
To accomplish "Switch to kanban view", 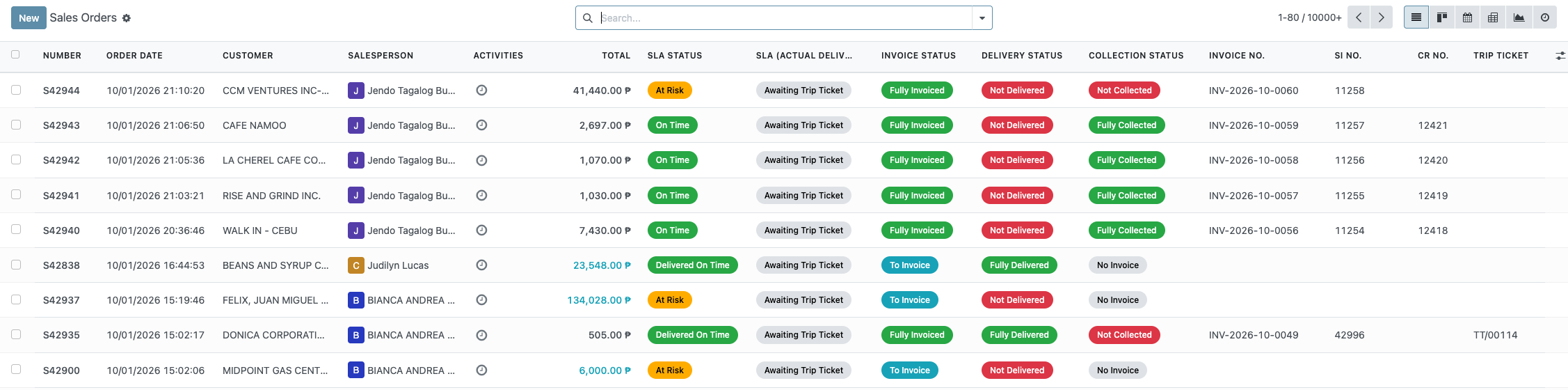I will (1442, 17).
